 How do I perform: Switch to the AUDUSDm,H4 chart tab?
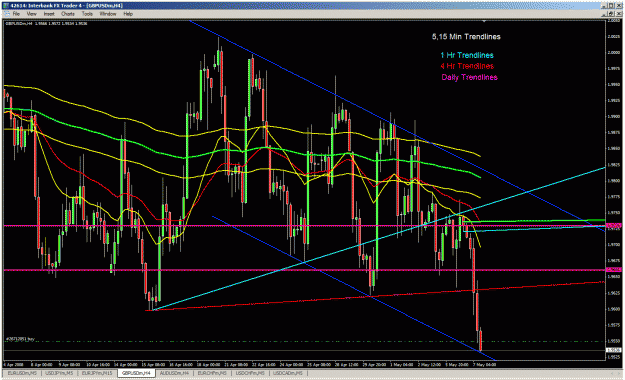[x=174, y=373]
